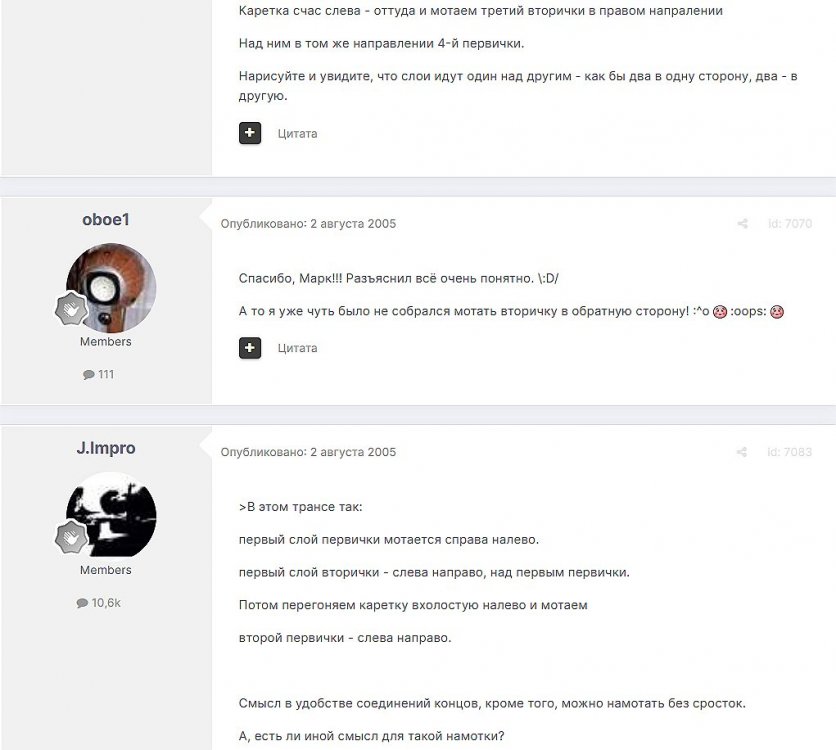Click the speech bubble icon beside 10,6k
Viewport: 836px width, 750px height.
tap(82, 603)
